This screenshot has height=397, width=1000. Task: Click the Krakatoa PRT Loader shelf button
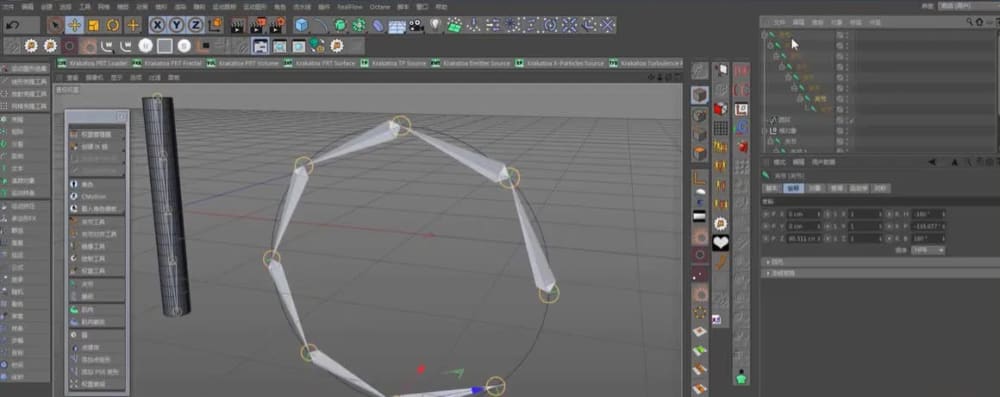coord(93,63)
